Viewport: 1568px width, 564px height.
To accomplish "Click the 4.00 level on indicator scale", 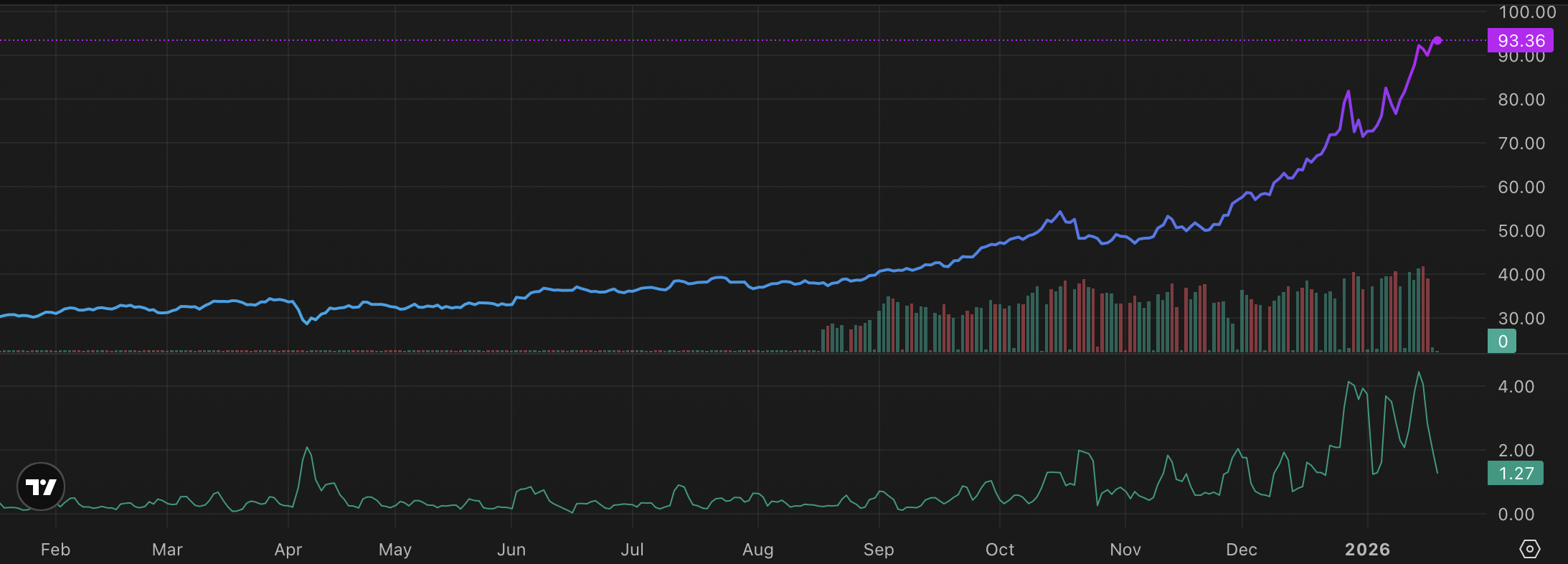I will 1516,387.
